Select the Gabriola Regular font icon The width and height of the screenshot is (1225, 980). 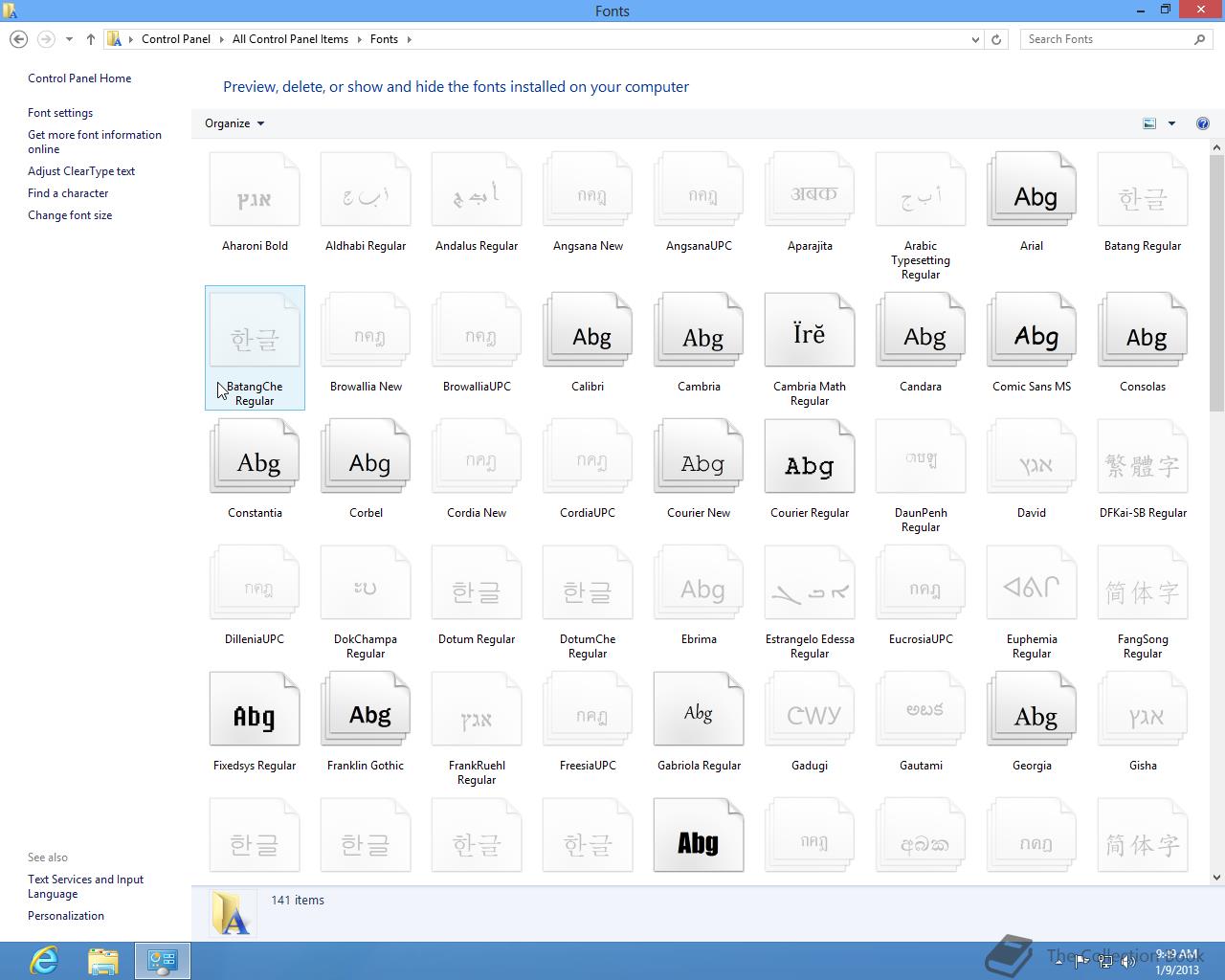click(699, 709)
